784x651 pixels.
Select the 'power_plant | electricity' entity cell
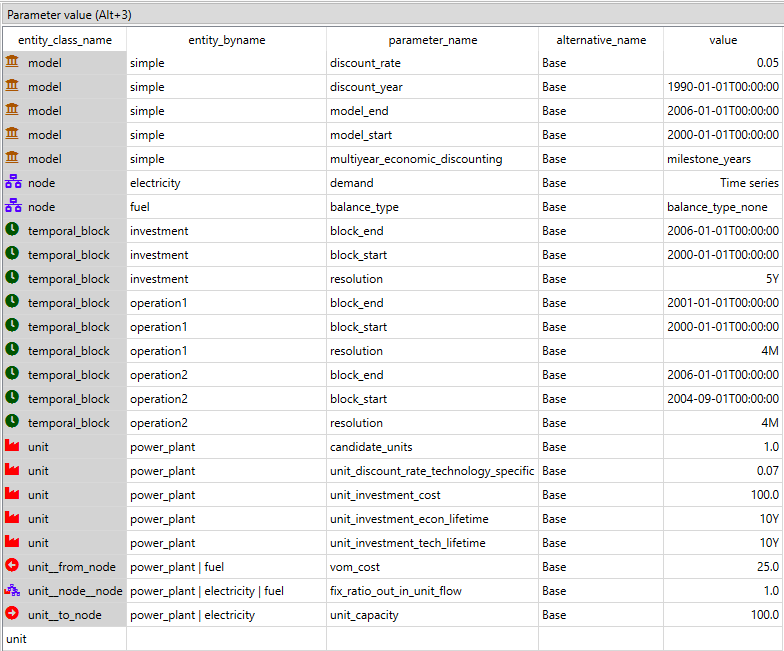(x=226, y=615)
